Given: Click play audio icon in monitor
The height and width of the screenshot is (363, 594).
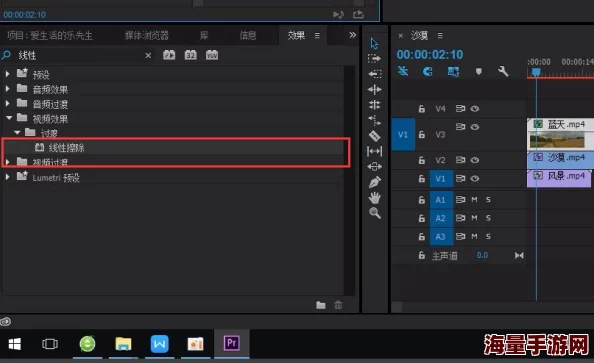Looking at the screenshot, I should [x=338, y=14].
